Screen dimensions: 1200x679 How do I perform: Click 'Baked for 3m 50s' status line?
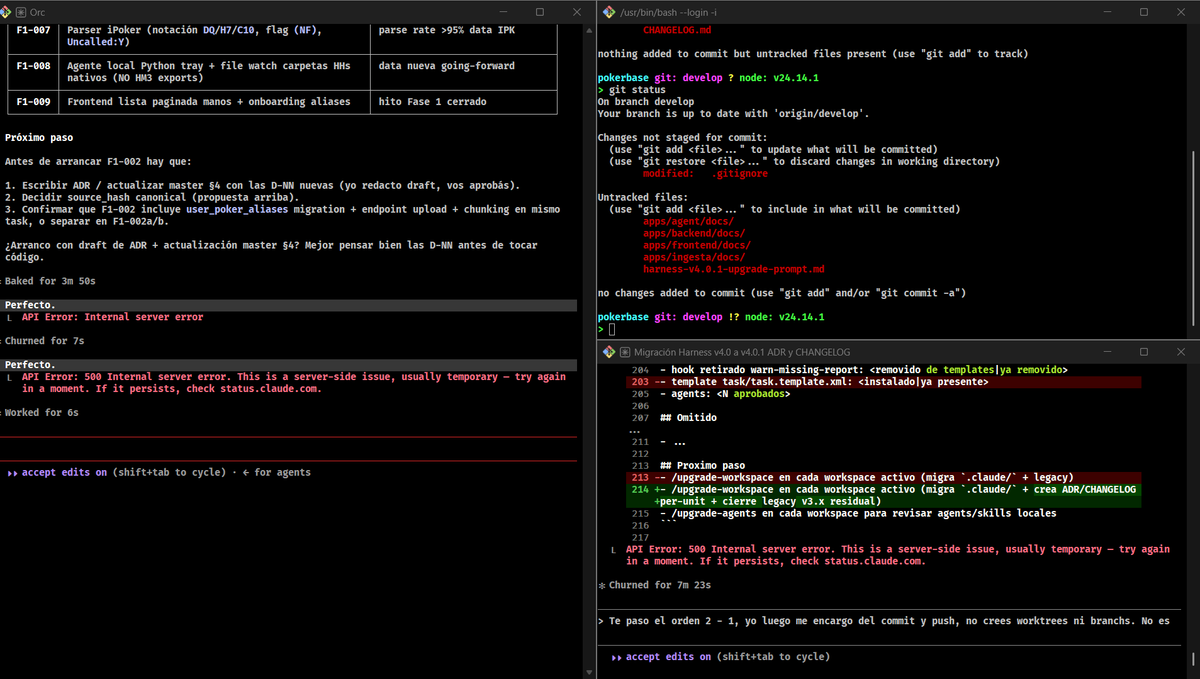click(x=50, y=281)
